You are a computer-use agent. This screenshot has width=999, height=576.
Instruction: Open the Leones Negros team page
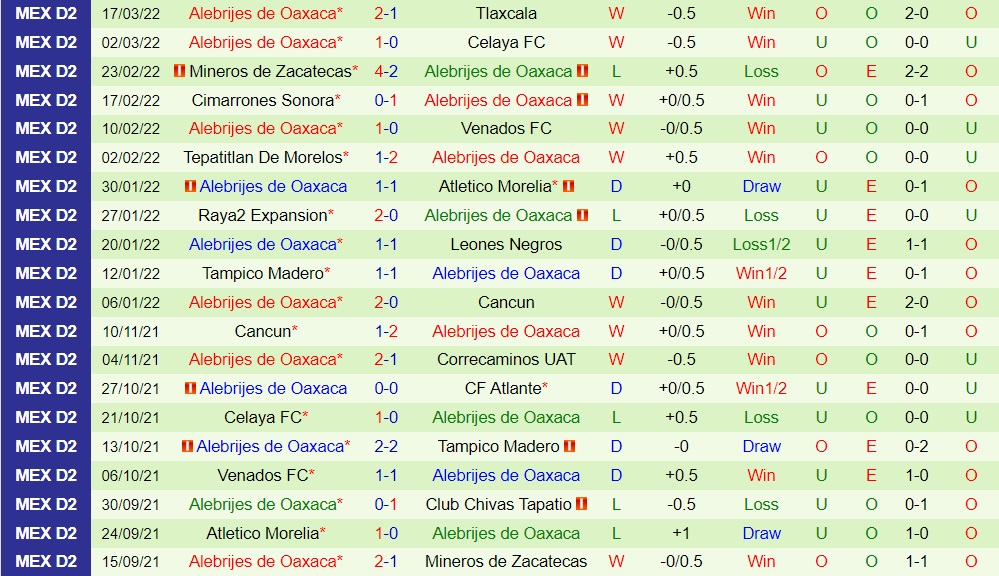(x=506, y=245)
